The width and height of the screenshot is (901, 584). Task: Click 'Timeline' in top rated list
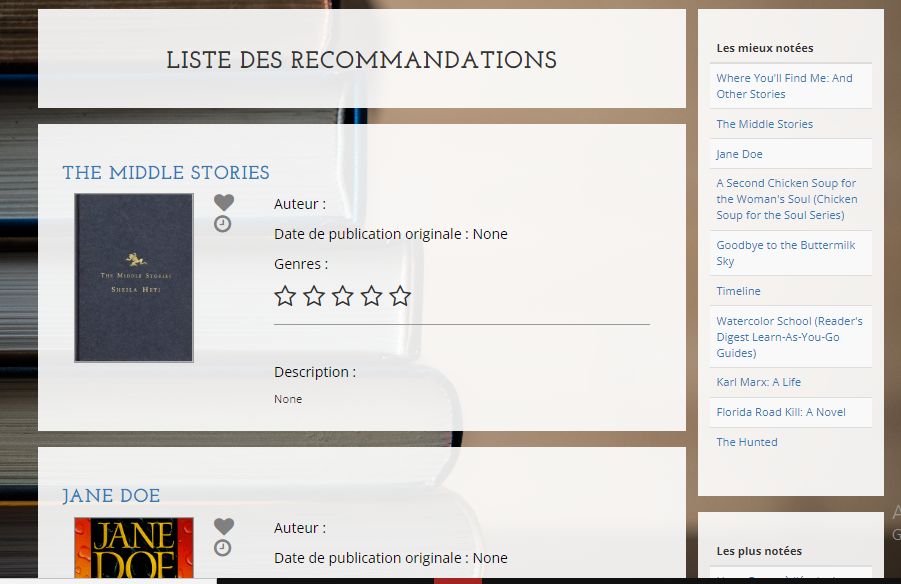point(738,291)
